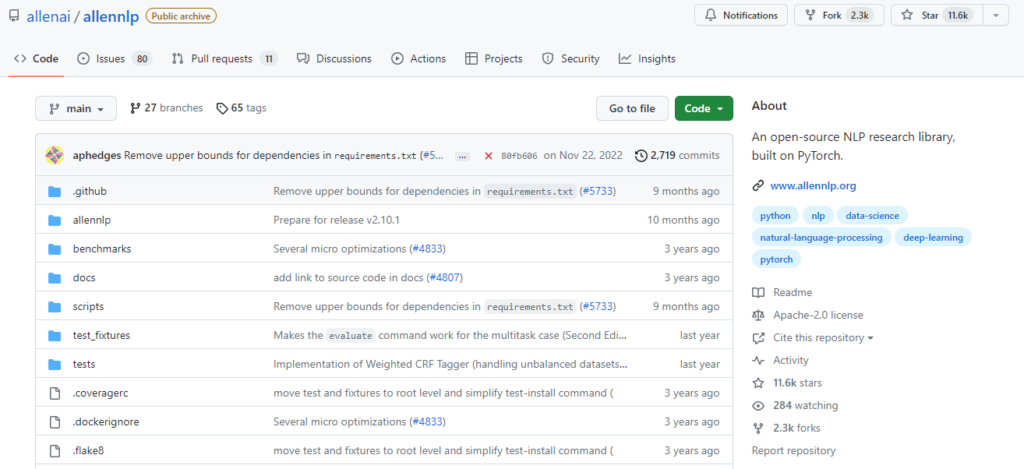This screenshot has width=1024, height=469.
Task: Open the tests folder
Action: 84,364
